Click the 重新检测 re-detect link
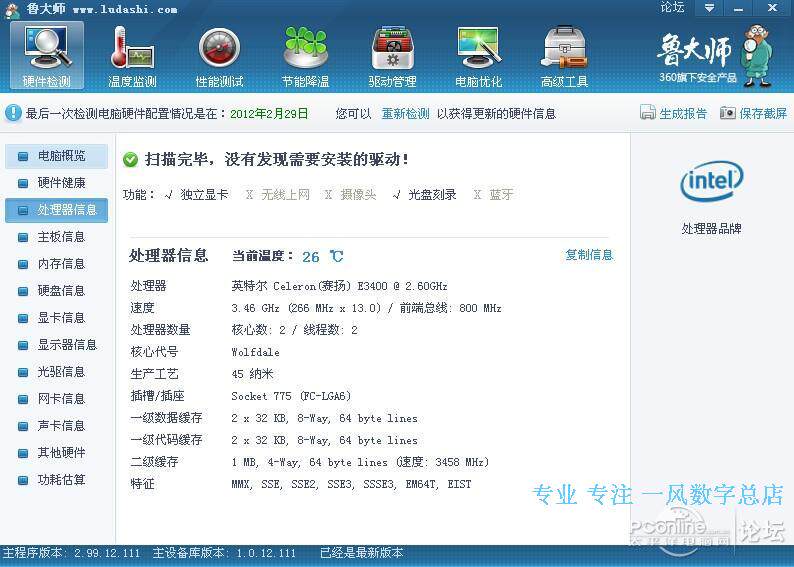The height and width of the screenshot is (567, 794). [x=405, y=113]
